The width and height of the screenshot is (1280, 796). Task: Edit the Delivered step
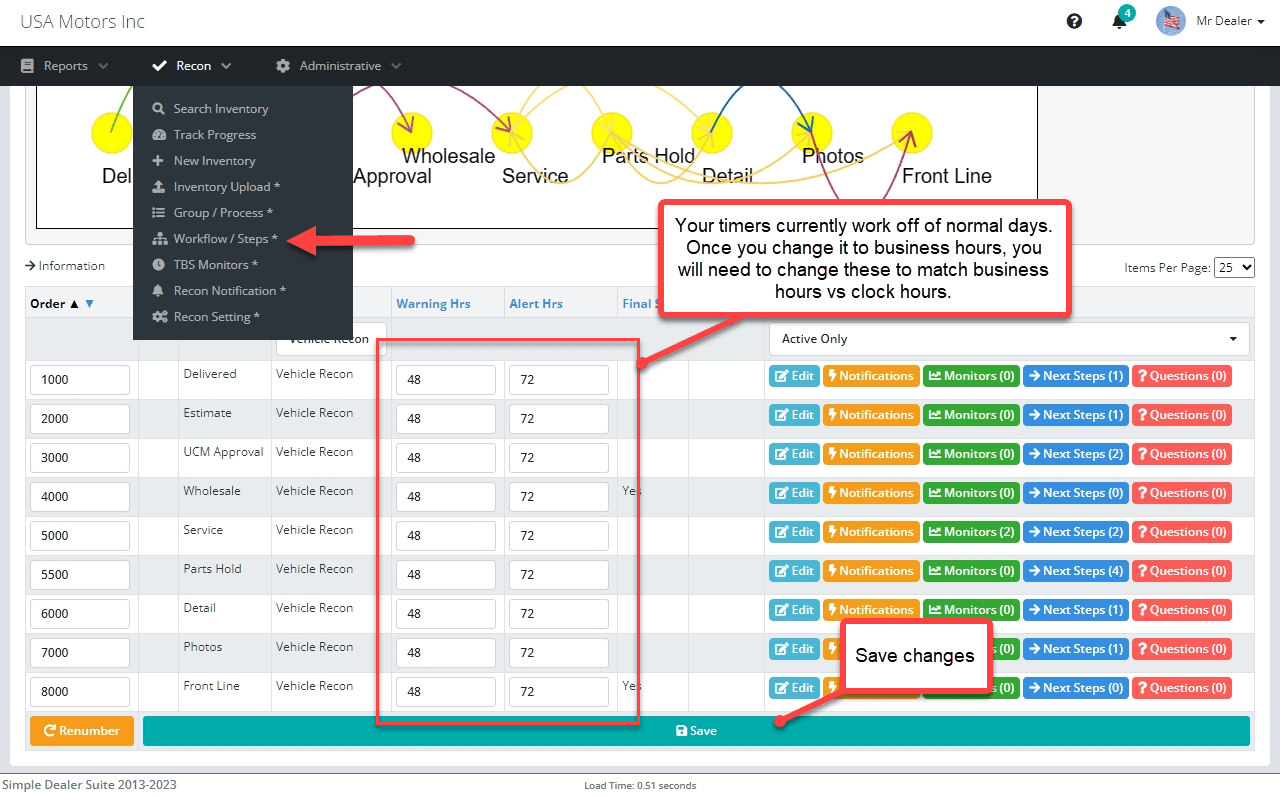pyautogui.click(x=794, y=376)
